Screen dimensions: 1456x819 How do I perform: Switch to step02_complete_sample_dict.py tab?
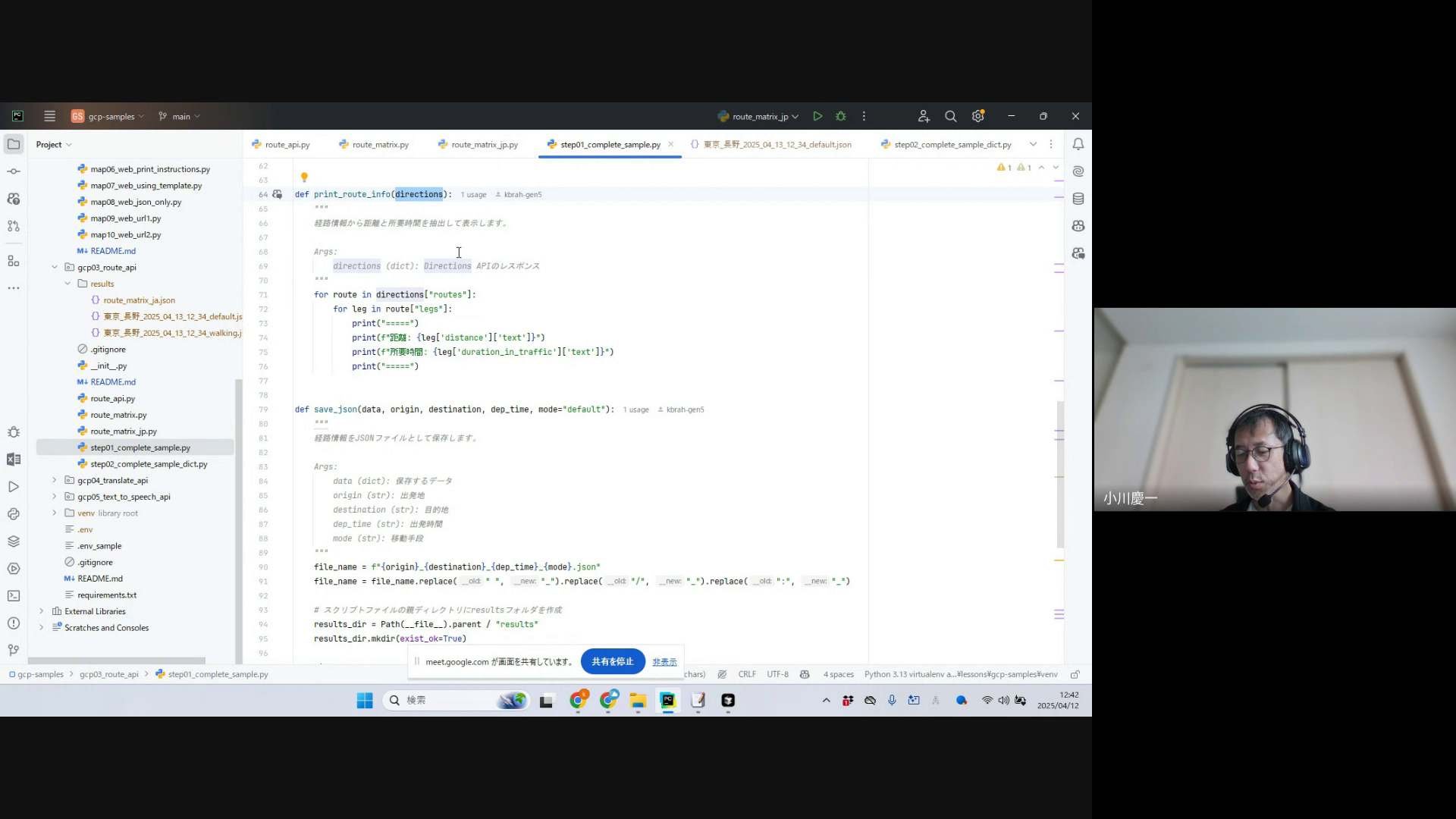(x=952, y=144)
